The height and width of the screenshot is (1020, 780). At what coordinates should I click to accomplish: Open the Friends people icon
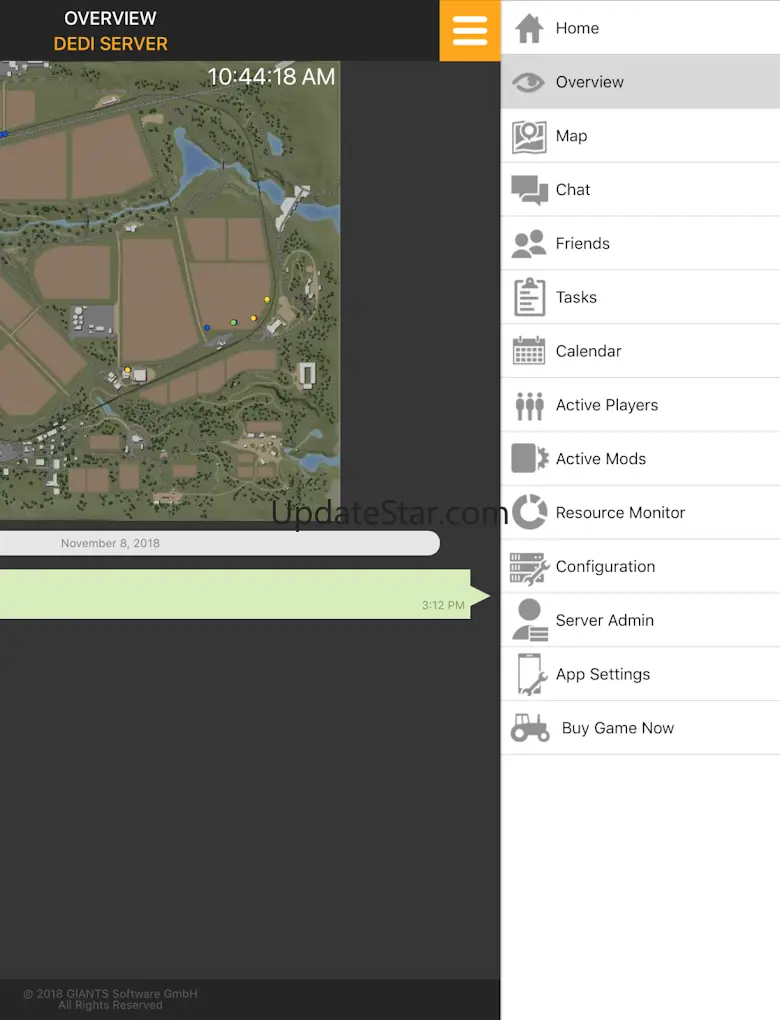coord(528,244)
